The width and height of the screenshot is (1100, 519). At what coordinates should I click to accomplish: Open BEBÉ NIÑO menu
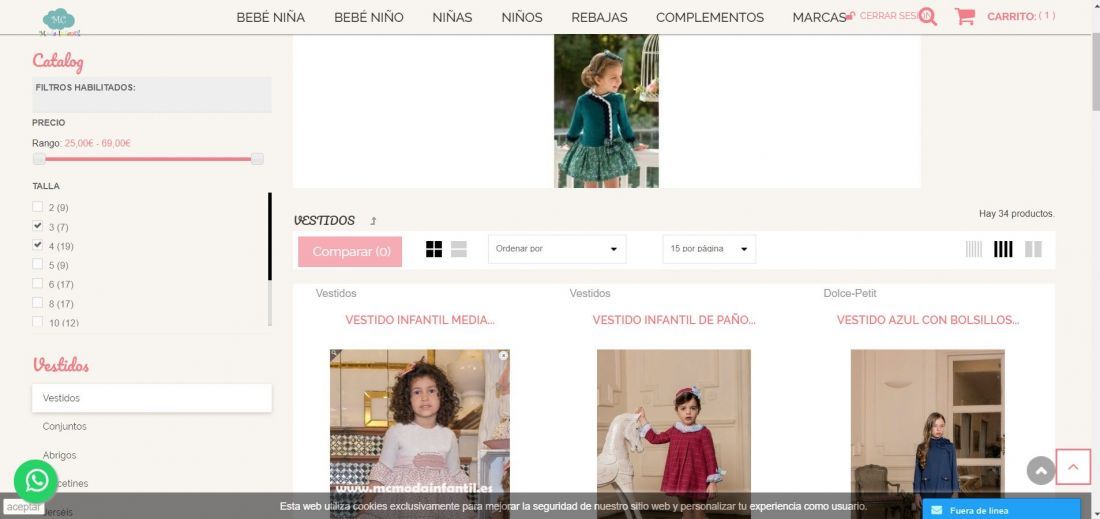click(369, 18)
